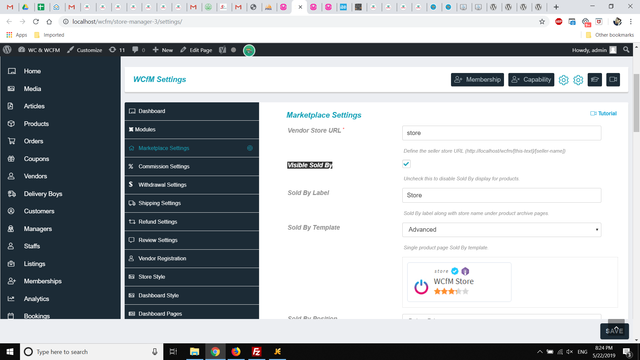Image resolution: width=640 pixels, height=360 pixels.
Task: Bookmark this page with star icon
Action: tap(542, 22)
